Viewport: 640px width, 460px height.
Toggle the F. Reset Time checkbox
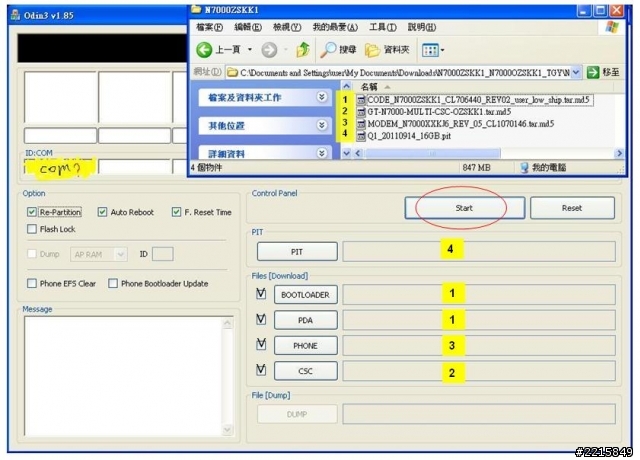point(176,212)
